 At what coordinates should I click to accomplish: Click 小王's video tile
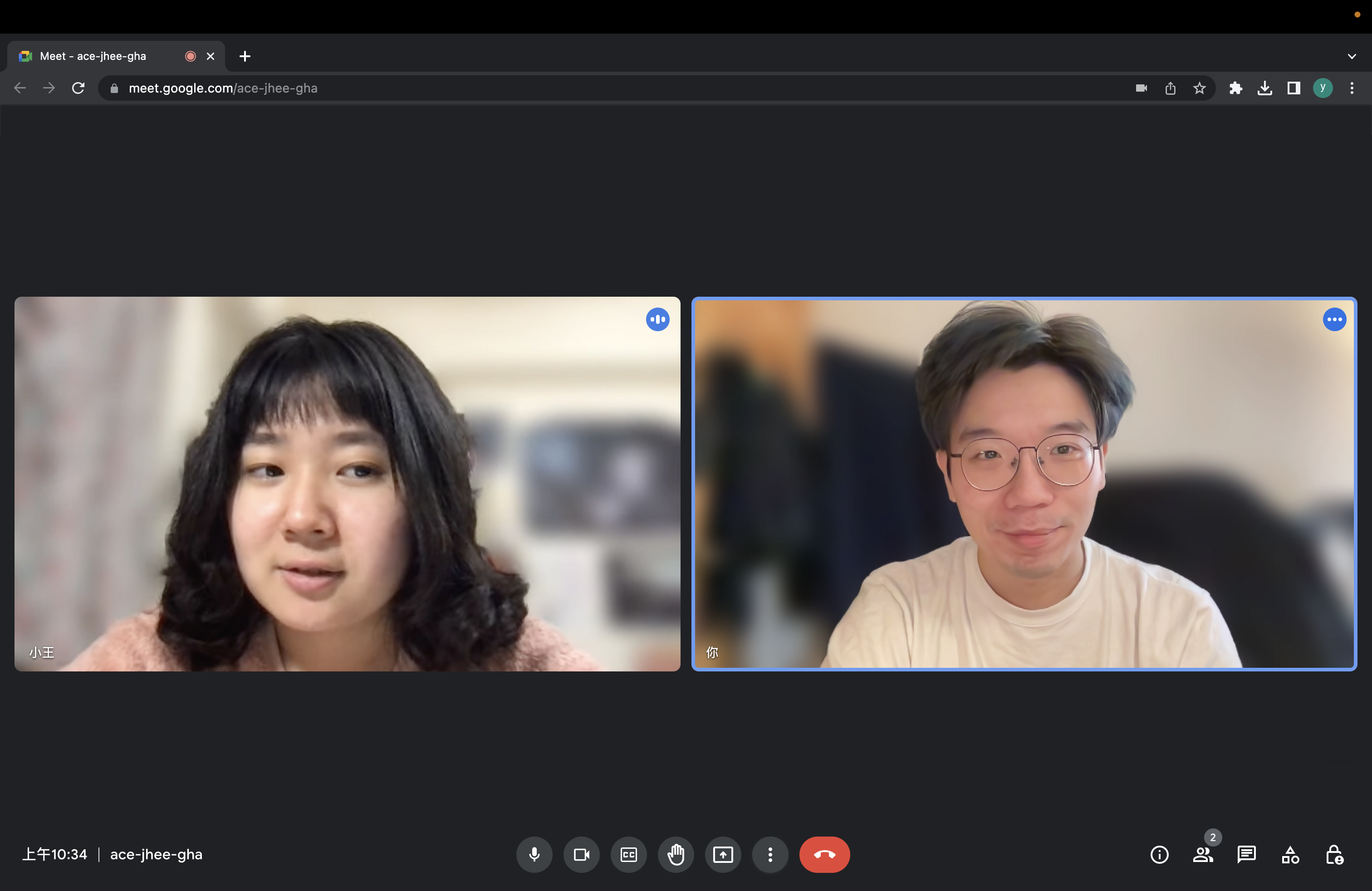347,484
